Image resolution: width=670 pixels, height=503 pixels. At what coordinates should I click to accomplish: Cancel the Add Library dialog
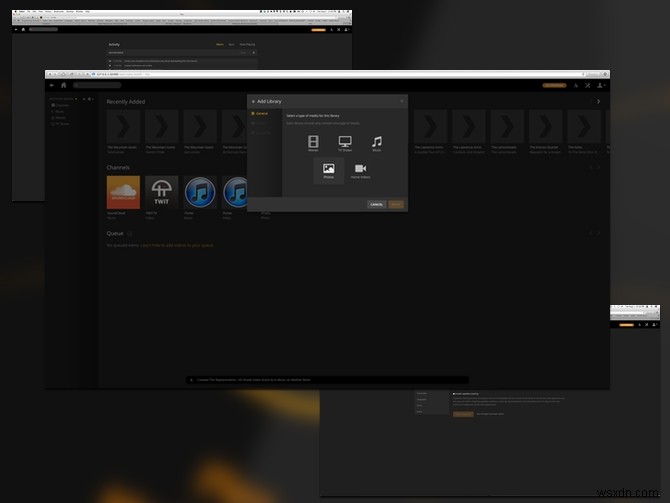tap(376, 204)
